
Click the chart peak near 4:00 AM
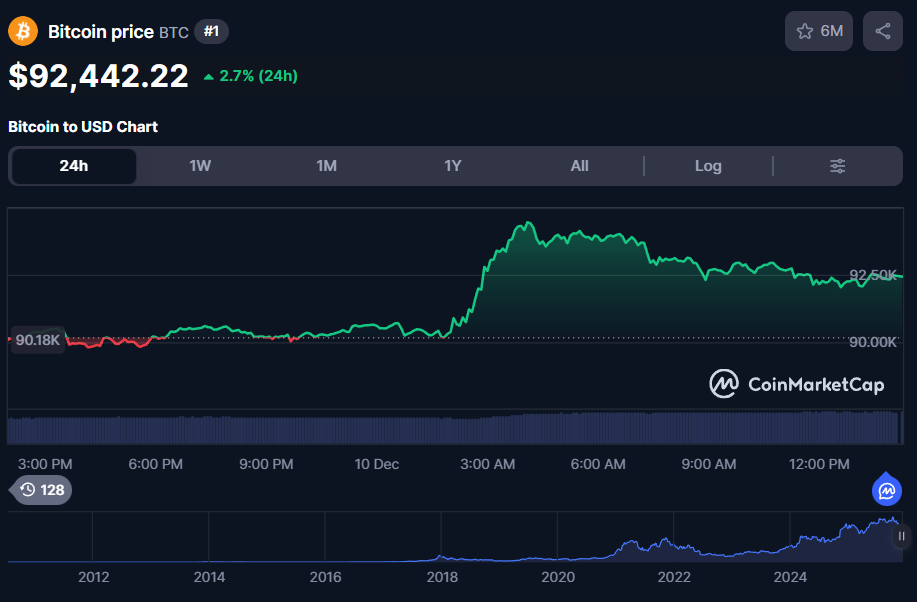529,223
